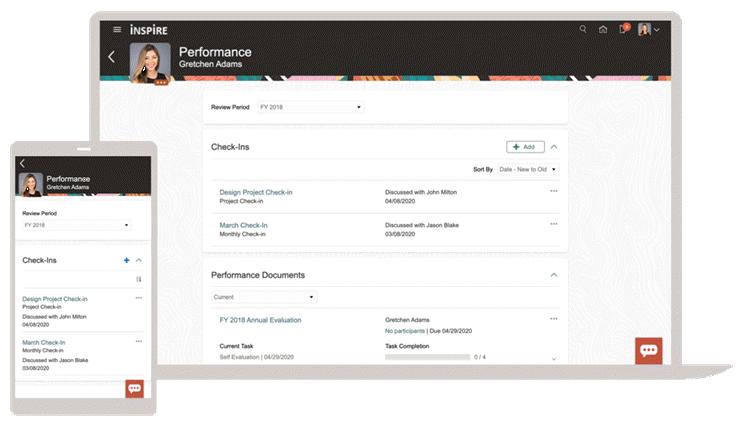Collapse the Check-Ins section on the laptop

tap(554, 147)
